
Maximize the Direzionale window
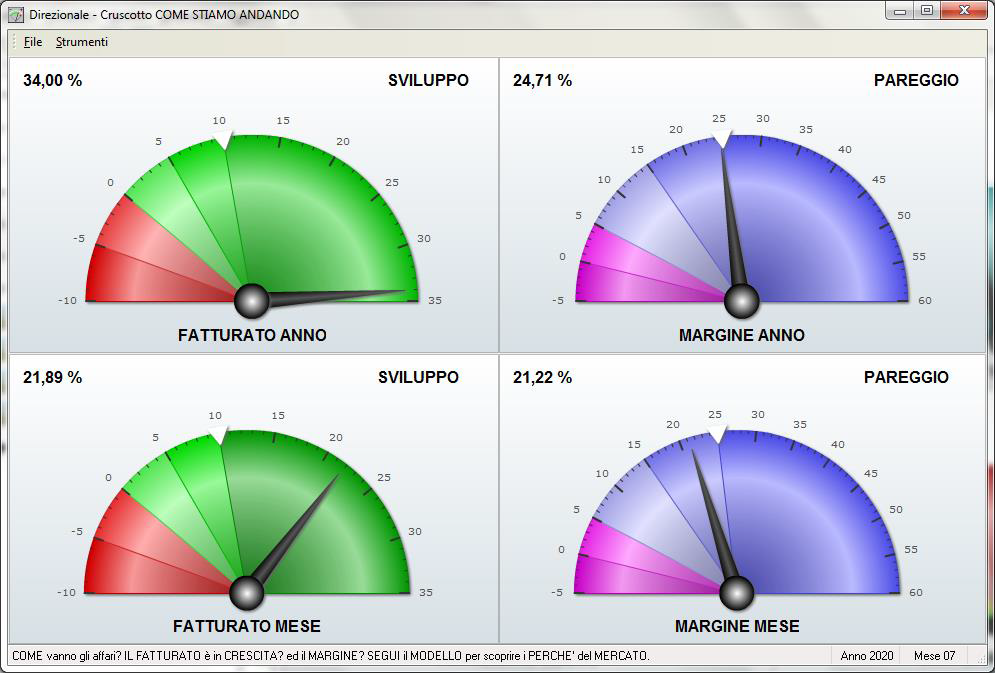click(926, 11)
